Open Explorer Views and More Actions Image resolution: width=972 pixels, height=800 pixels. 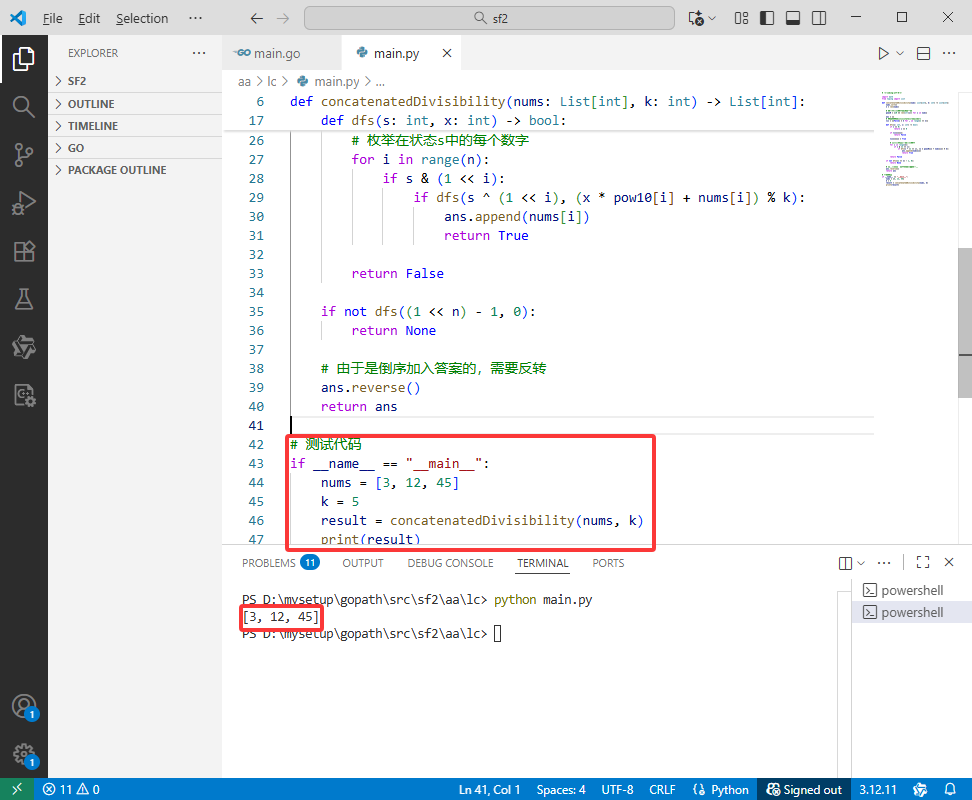click(199, 53)
